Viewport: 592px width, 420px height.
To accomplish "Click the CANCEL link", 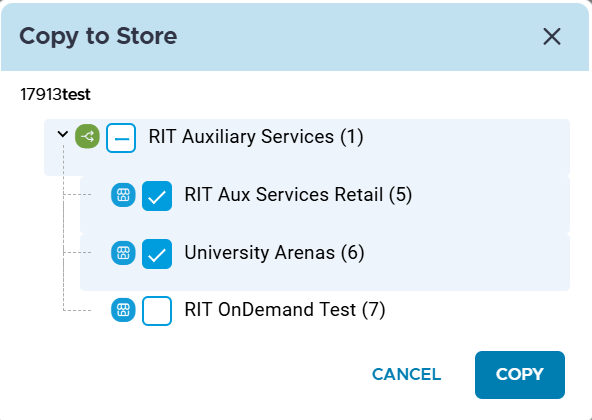I will click(407, 375).
